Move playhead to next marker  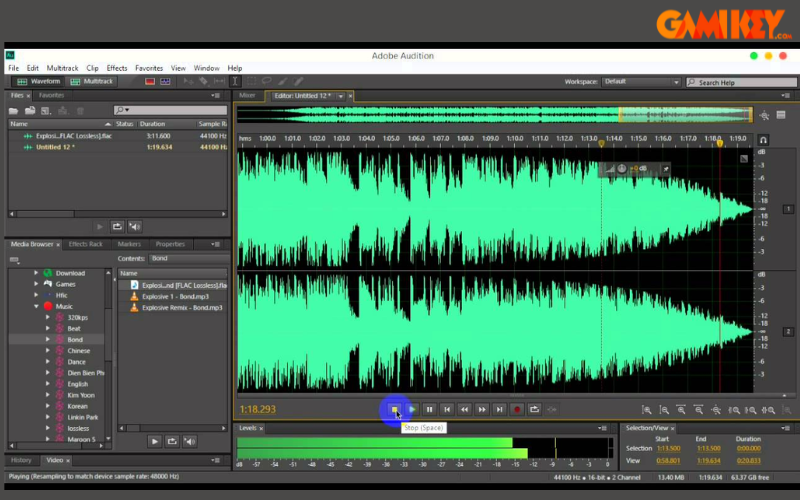pos(499,409)
